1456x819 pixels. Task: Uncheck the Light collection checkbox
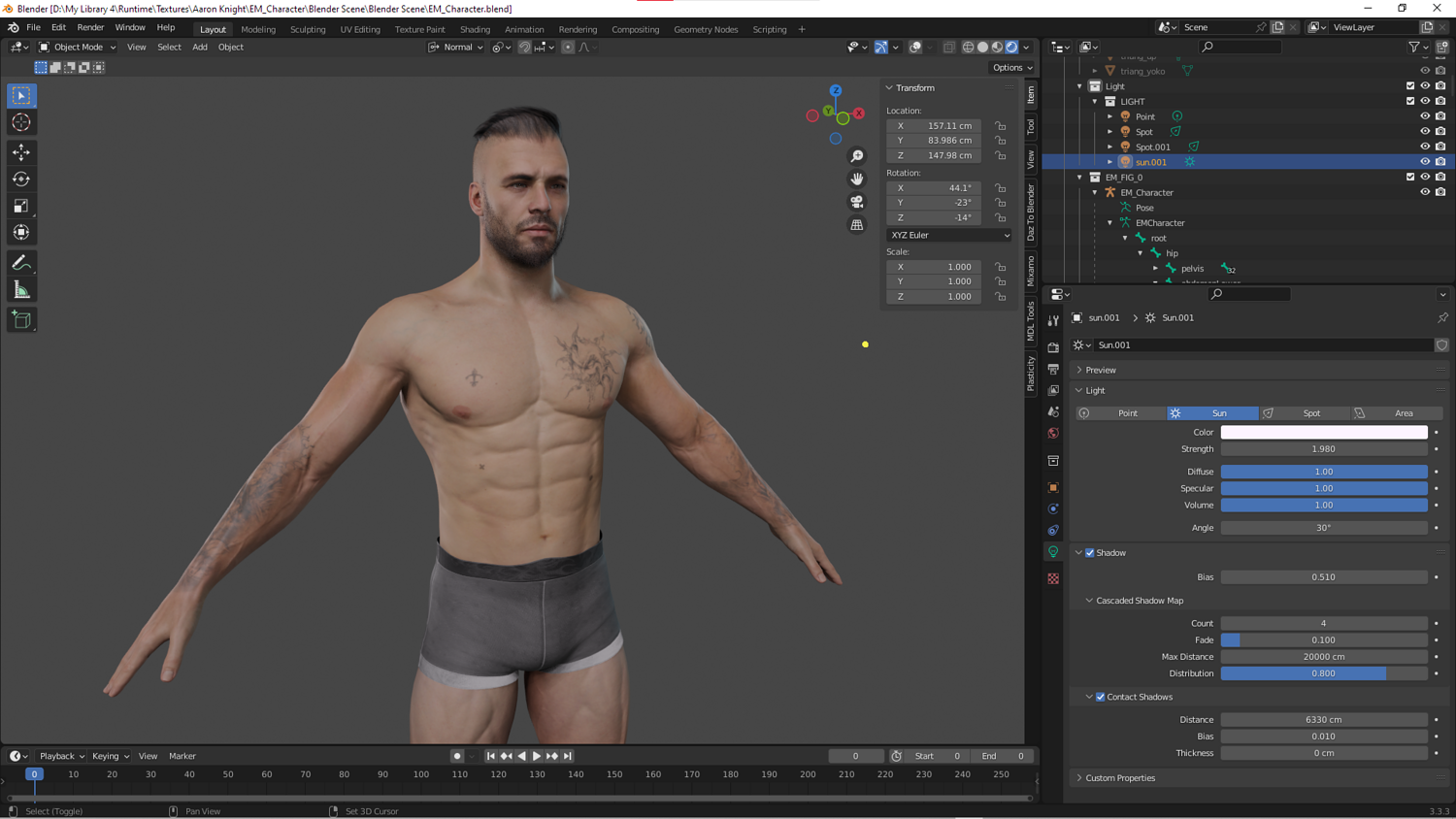[x=1410, y=86]
